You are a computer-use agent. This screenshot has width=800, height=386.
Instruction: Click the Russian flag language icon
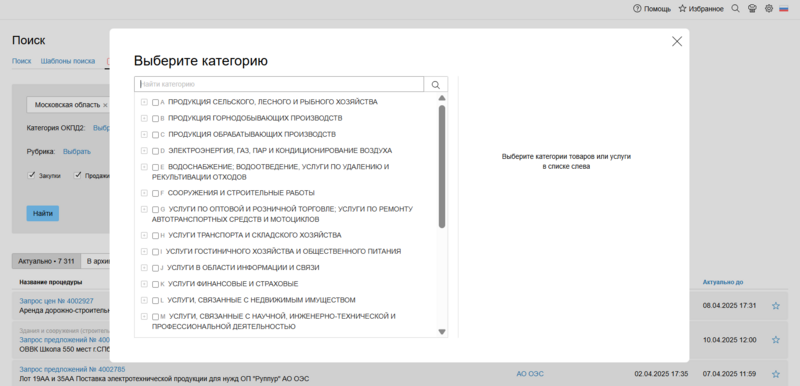[784, 9]
